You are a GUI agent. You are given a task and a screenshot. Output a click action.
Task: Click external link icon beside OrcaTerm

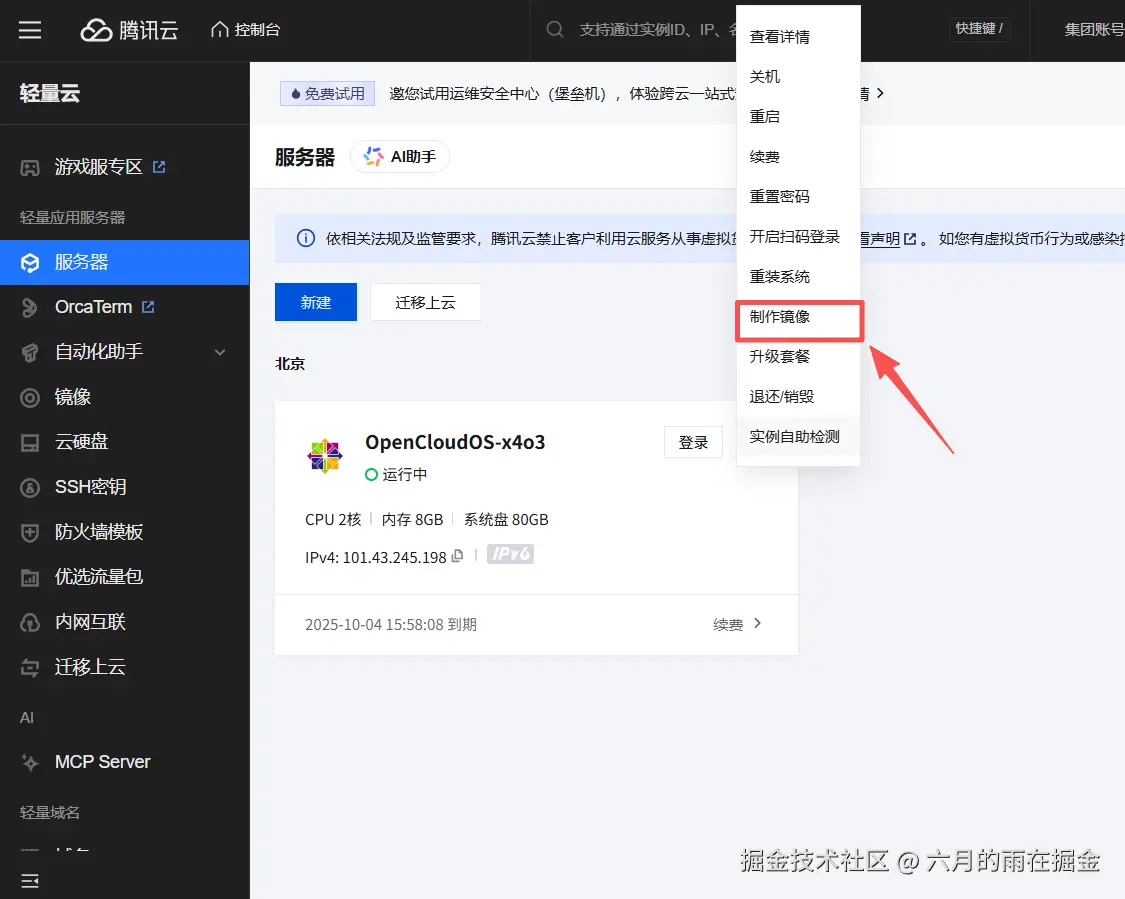(x=149, y=307)
